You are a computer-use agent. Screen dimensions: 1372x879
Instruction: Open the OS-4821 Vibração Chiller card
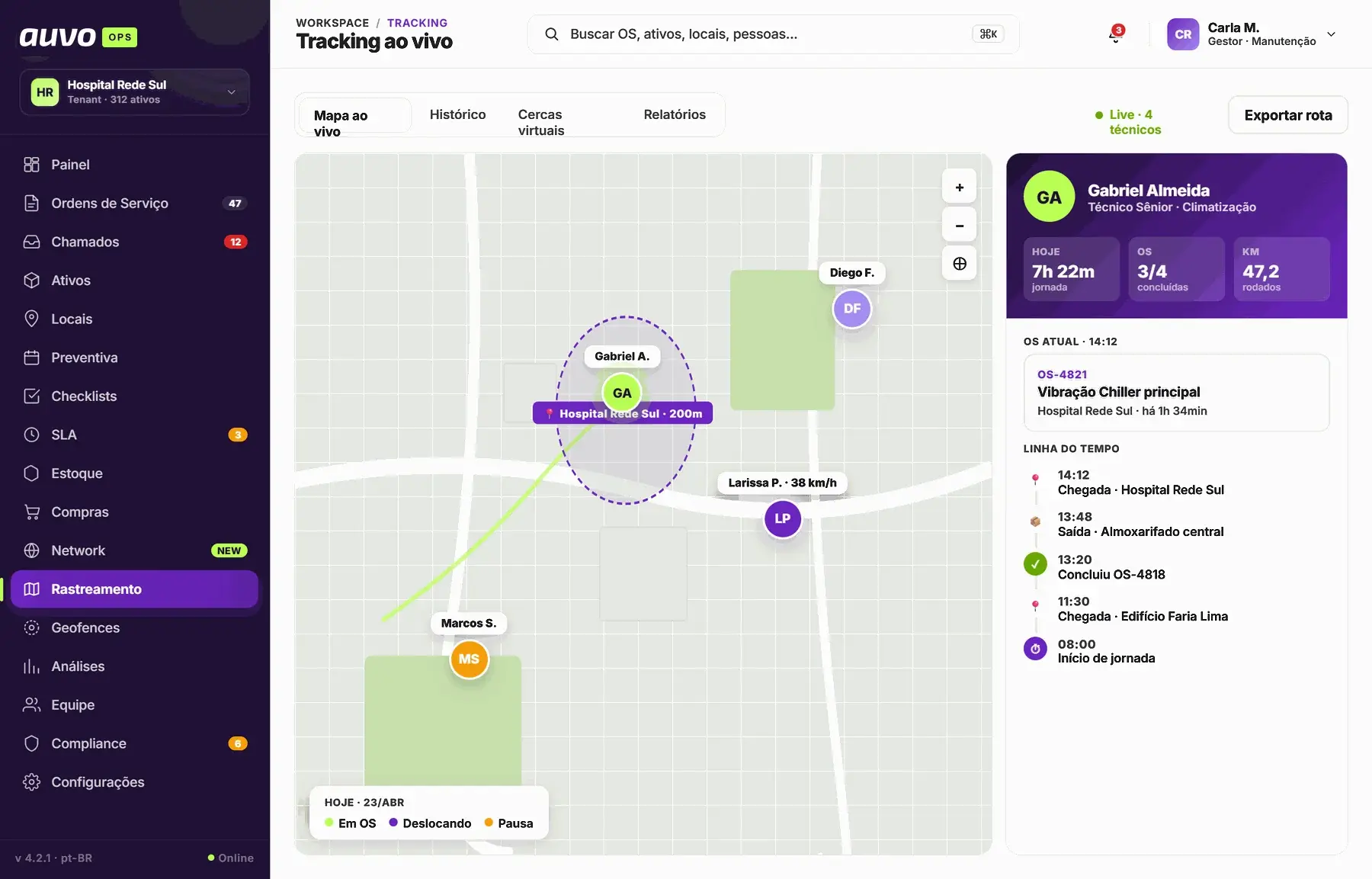(1176, 393)
